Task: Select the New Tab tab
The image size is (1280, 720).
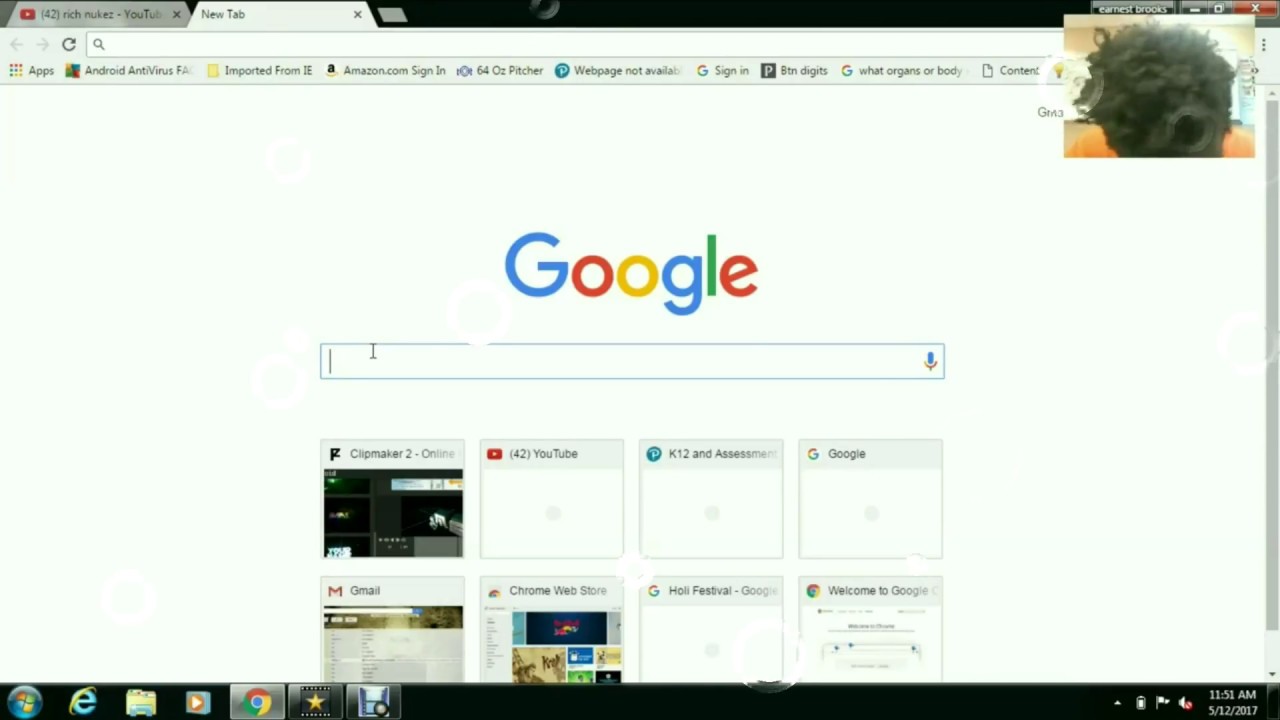Action: point(277,14)
